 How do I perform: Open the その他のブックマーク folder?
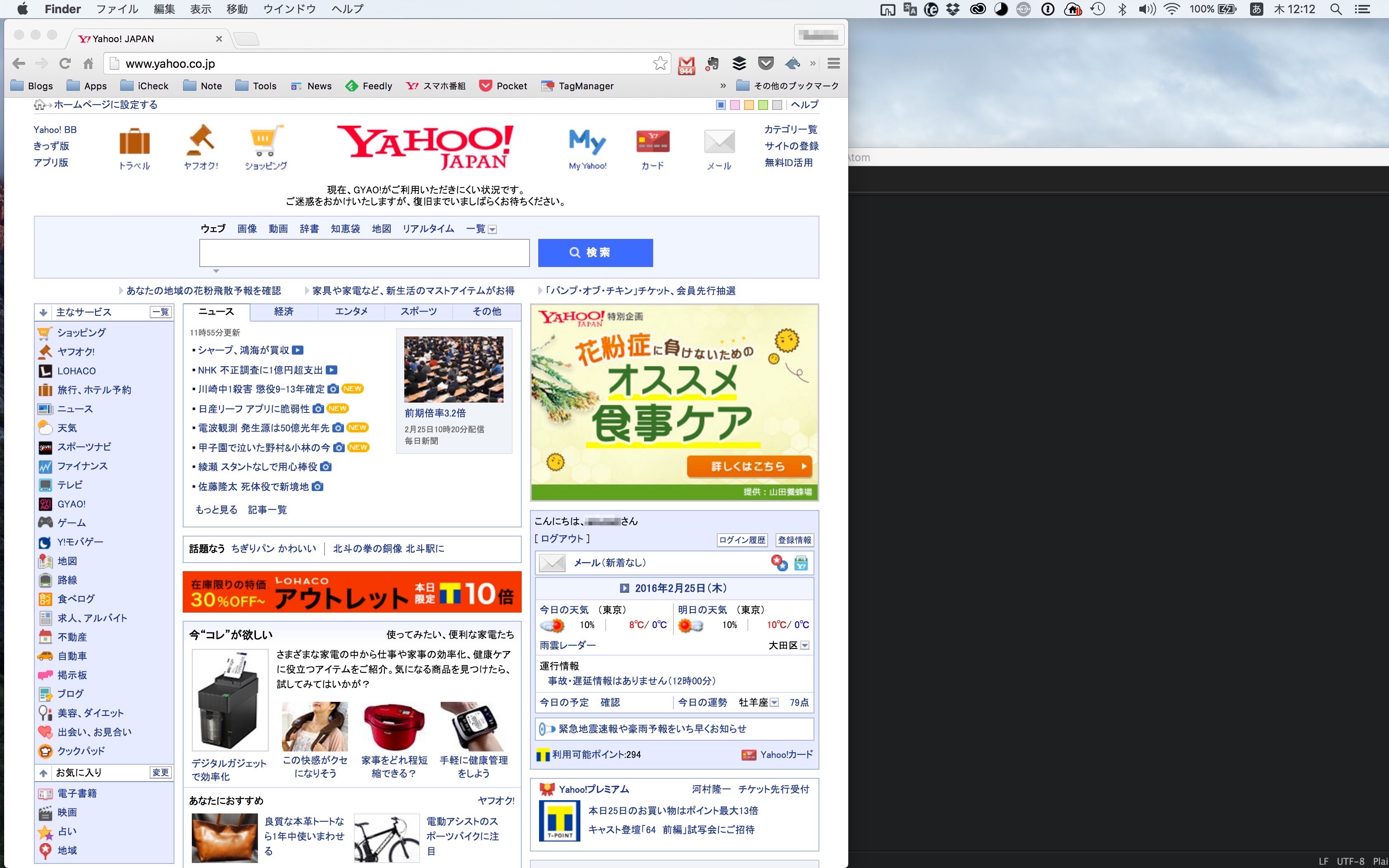click(788, 86)
